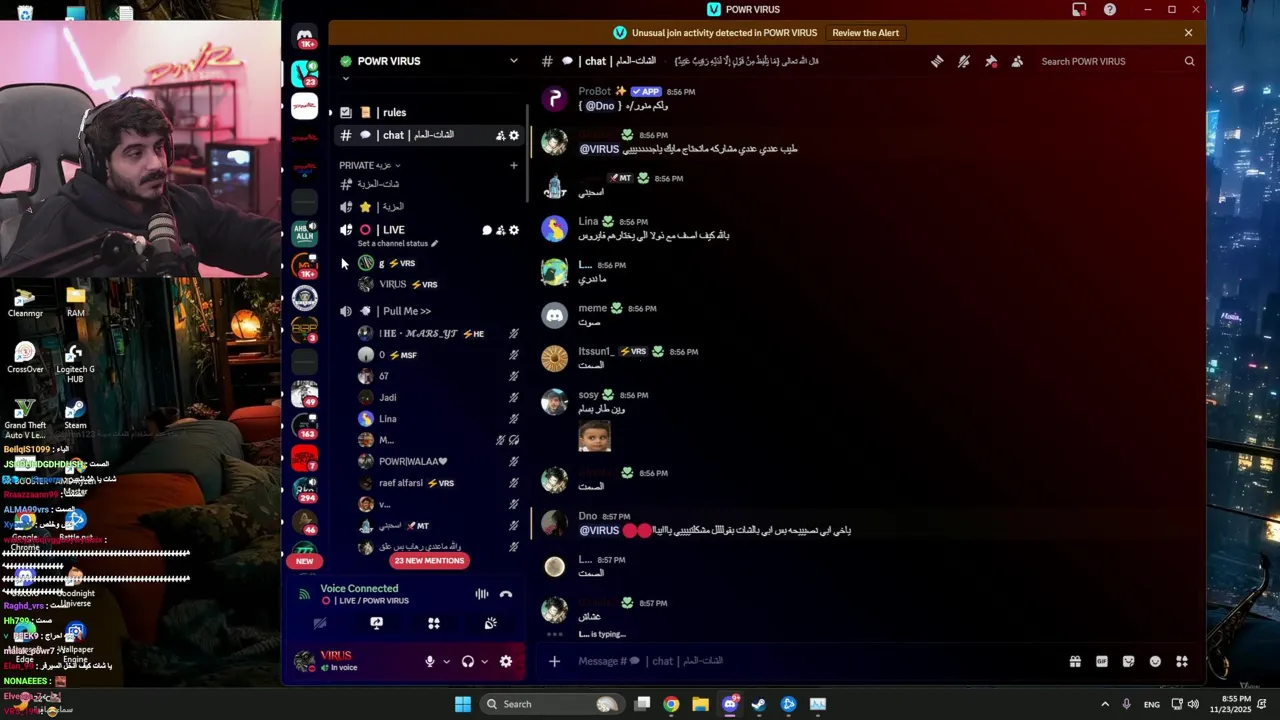Open the sticker picker

1129,661
